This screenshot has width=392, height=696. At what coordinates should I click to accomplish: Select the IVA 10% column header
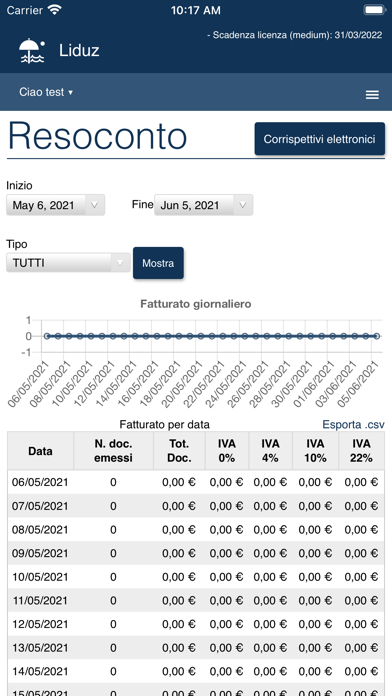315,451
